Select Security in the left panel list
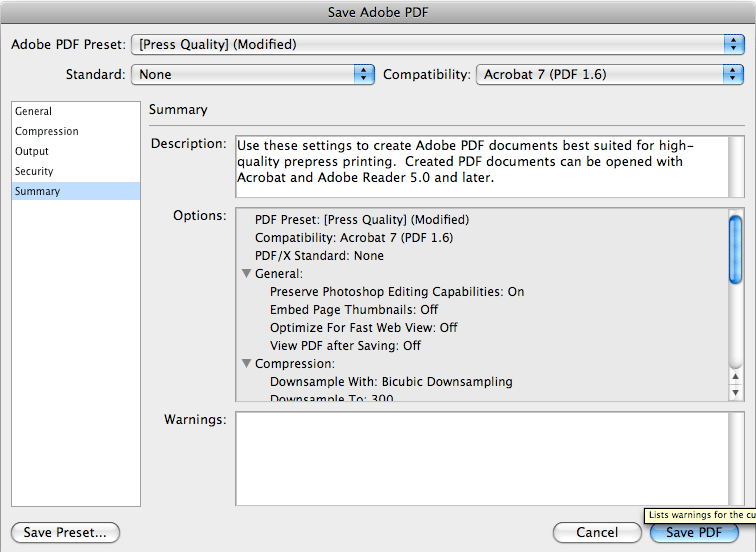756x552 pixels. [76, 171]
